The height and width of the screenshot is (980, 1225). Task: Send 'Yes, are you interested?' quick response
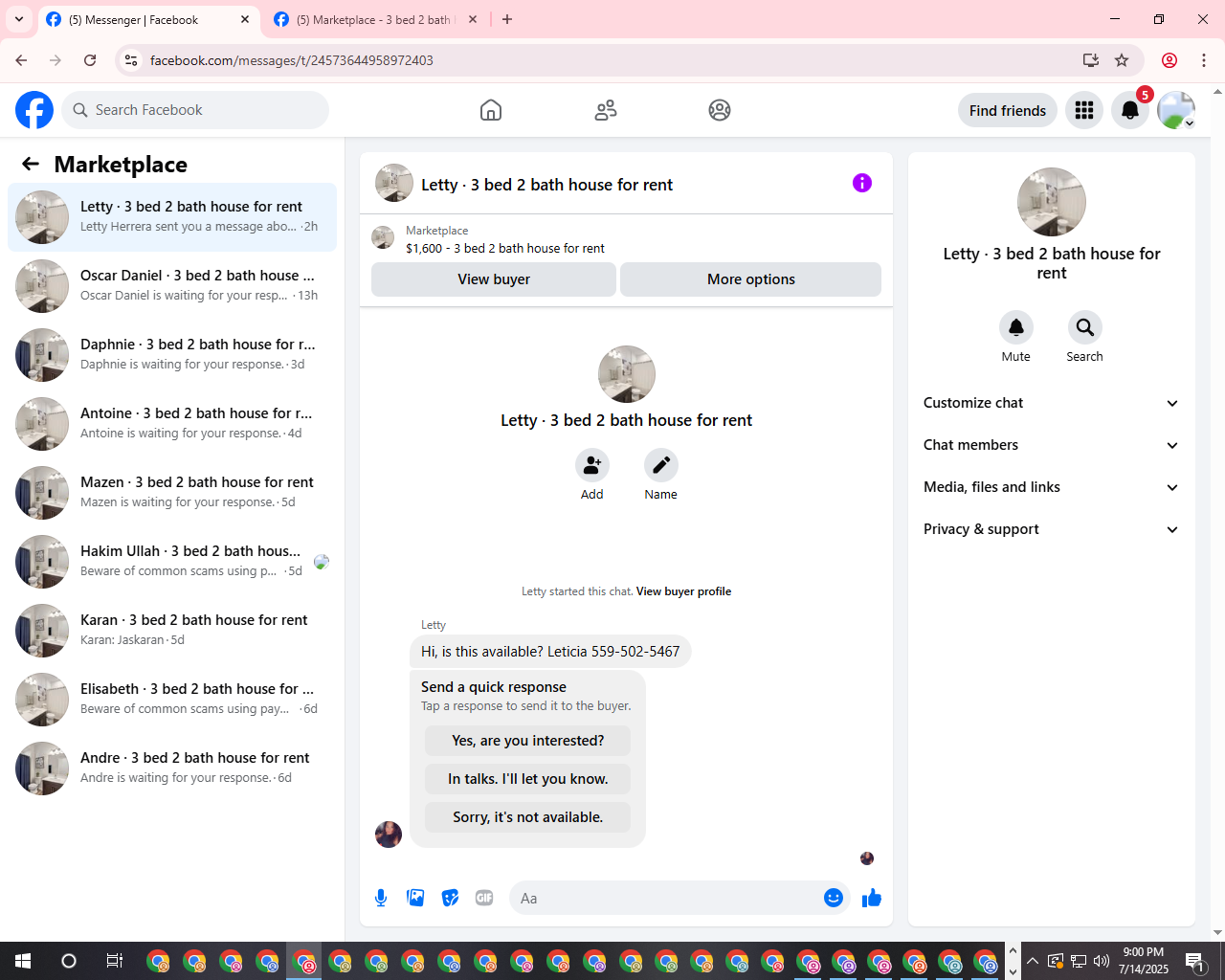[x=528, y=741]
